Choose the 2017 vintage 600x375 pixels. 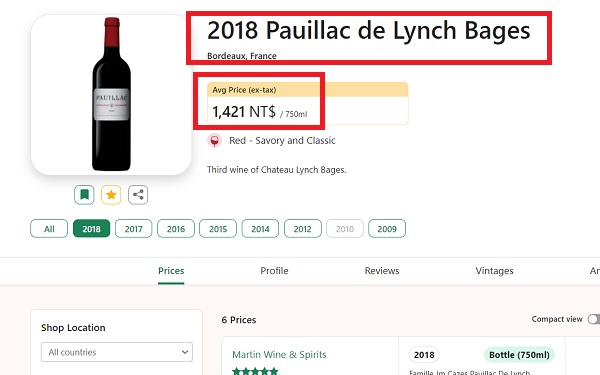click(x=134, y=229)
